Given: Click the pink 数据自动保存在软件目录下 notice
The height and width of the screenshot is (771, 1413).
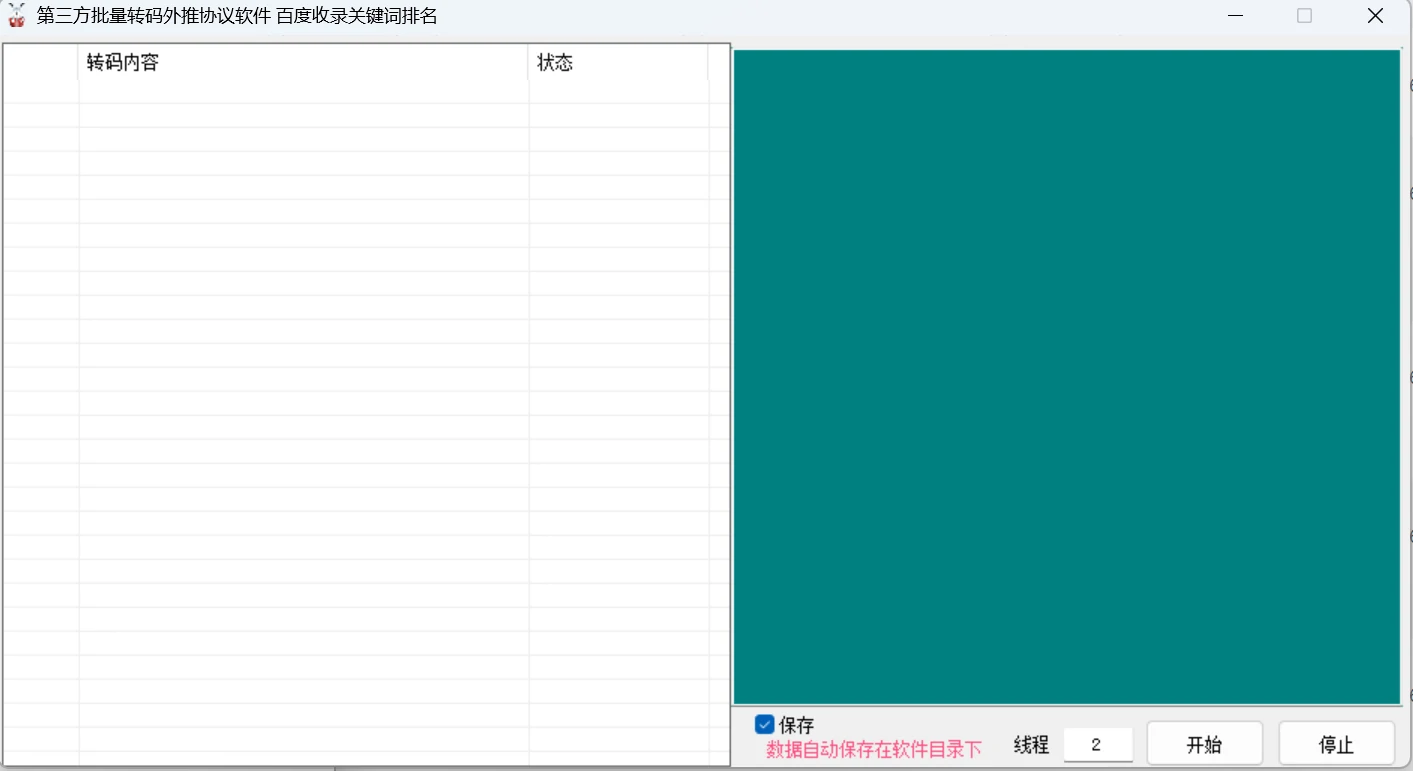Looking at the screenshot, I should [874, 749].
